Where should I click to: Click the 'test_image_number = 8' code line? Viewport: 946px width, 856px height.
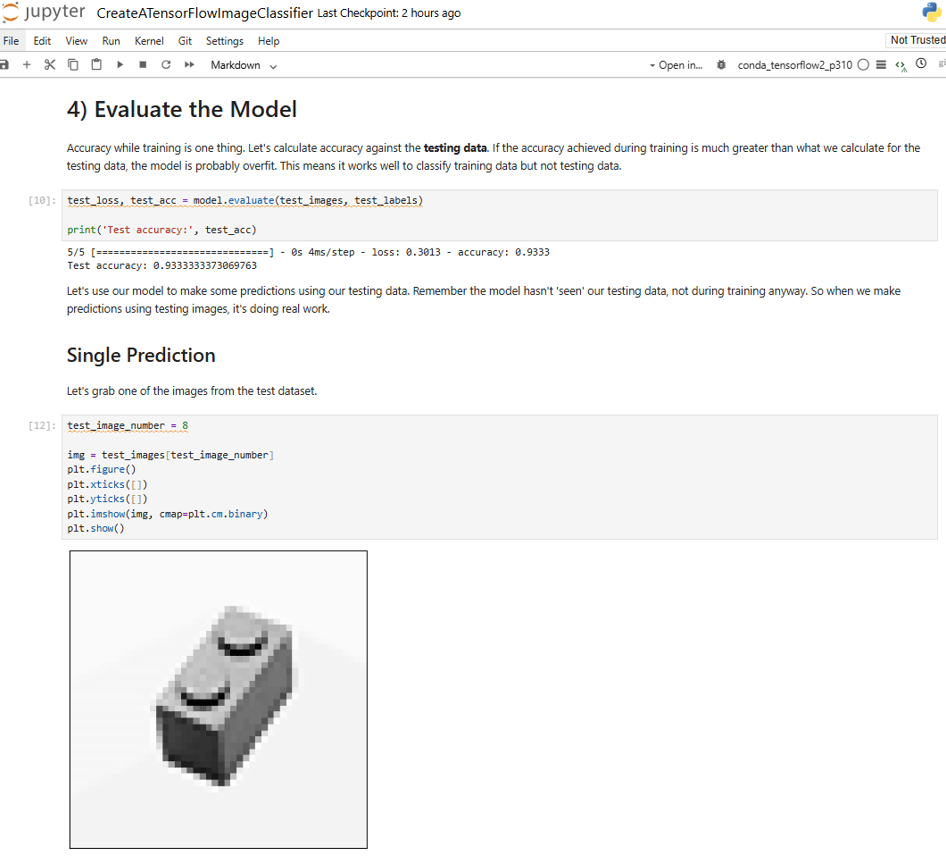pyautogui.click(x=128, y=426)
